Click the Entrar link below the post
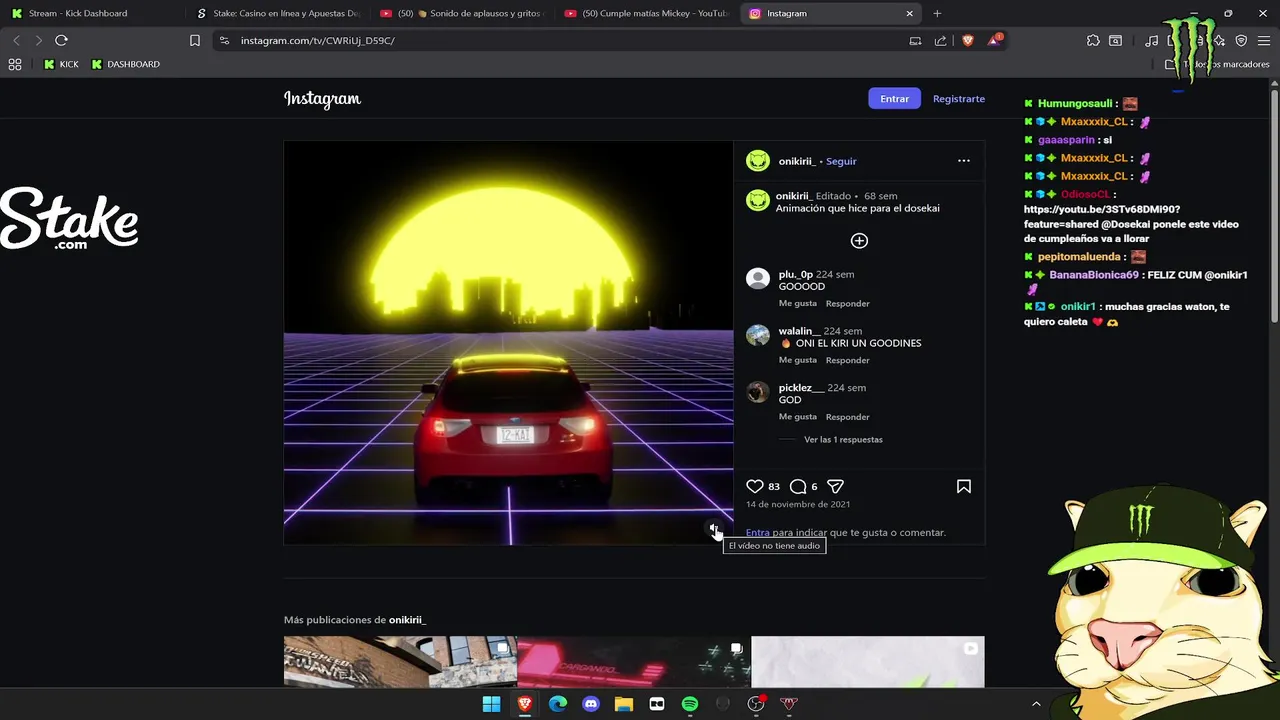Viewport: 1280px width, 720px height. click(x=758, y=533)
